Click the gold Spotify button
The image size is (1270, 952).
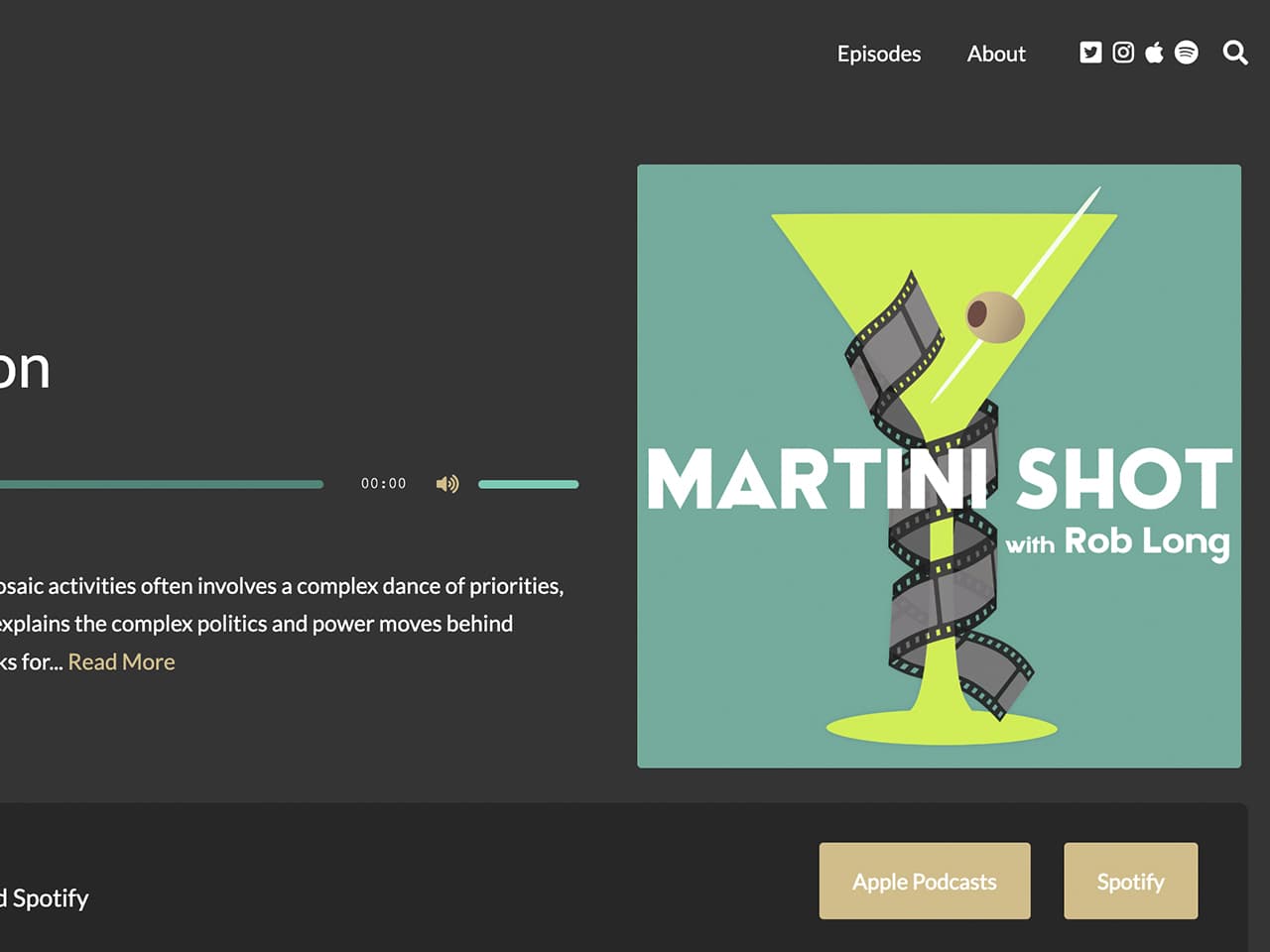pyautogui.click(x=1131, y=881)
